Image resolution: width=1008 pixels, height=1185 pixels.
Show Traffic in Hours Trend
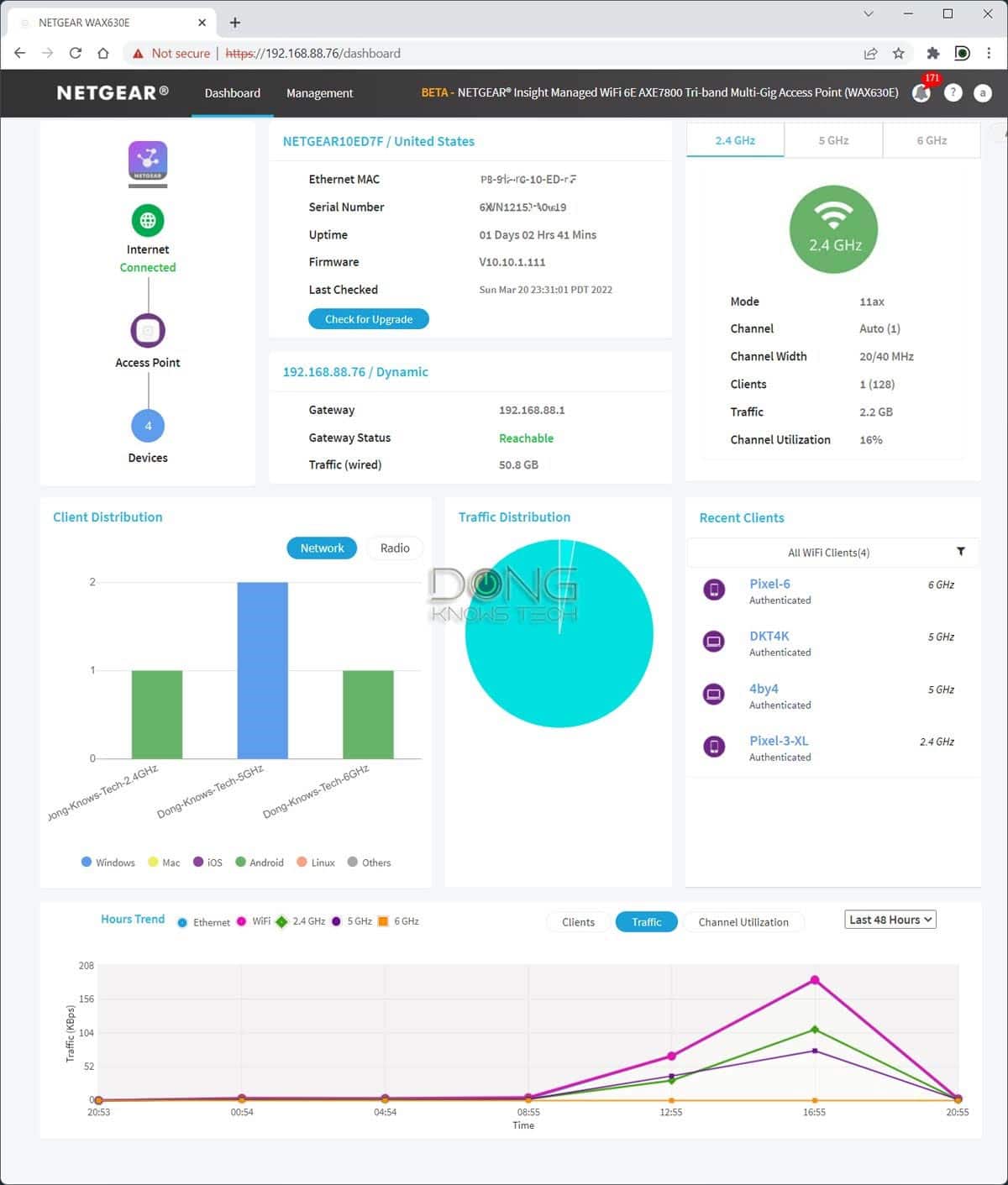coord(647,922)
